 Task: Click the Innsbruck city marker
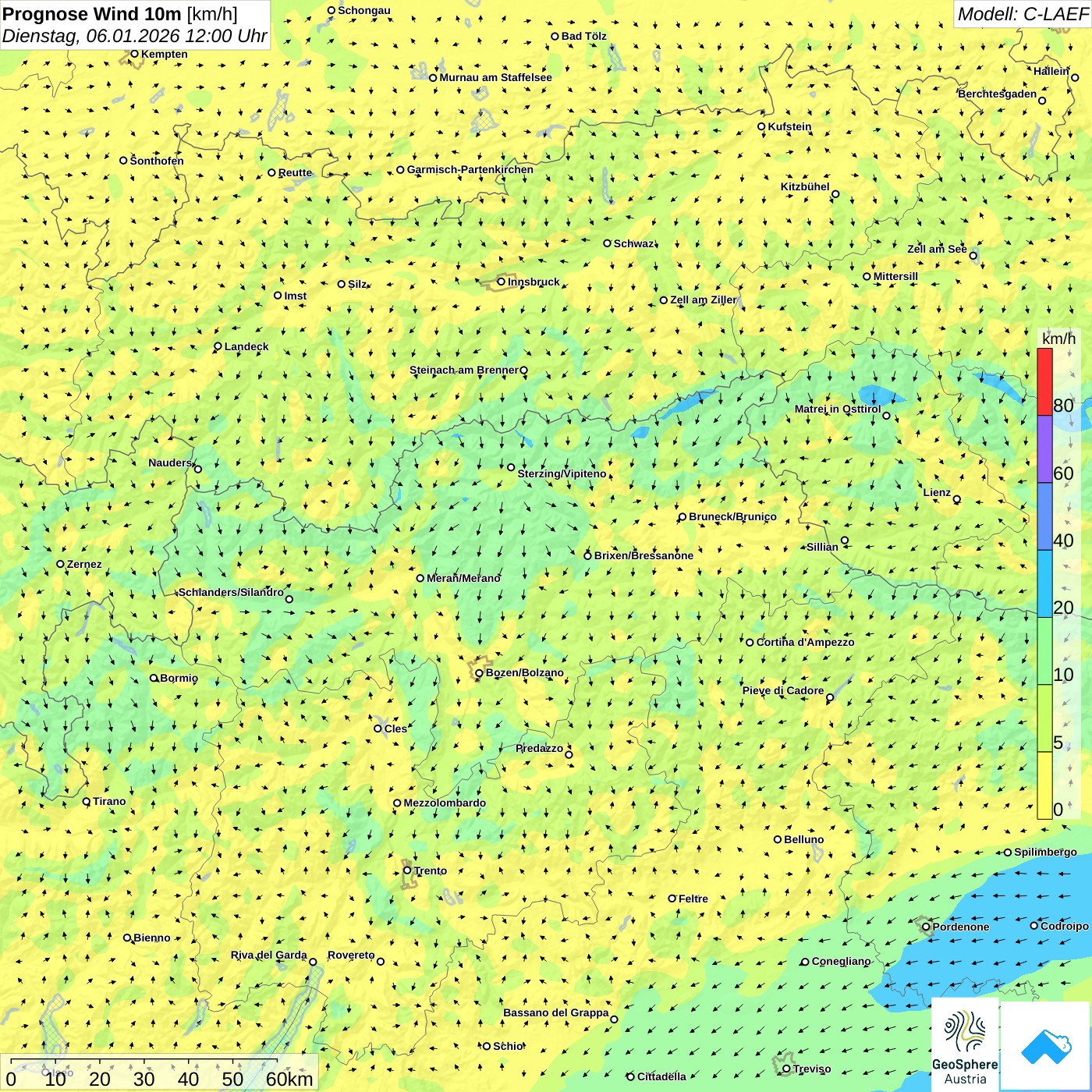pos(502,282)
